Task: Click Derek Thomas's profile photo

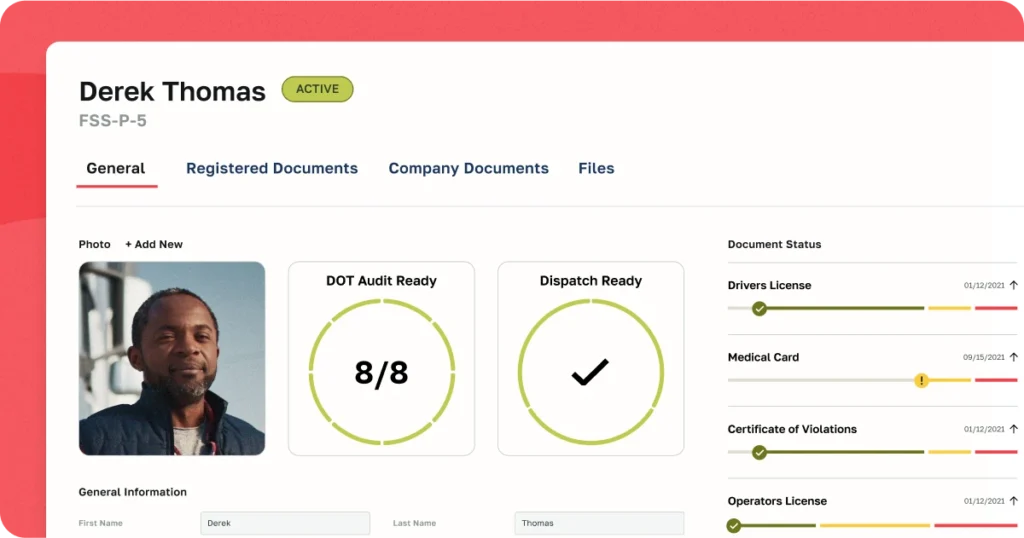Action: 172,358
